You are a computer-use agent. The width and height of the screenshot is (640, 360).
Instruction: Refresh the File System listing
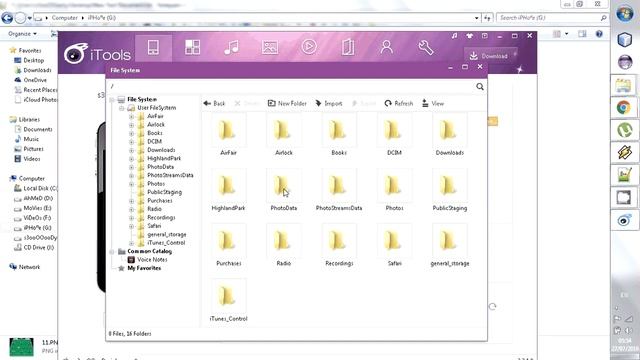[399, 104]
